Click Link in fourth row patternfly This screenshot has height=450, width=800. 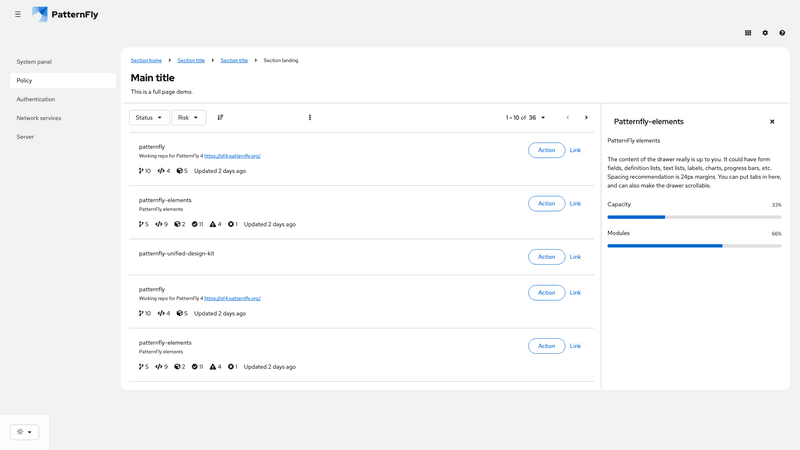(575, 292)
